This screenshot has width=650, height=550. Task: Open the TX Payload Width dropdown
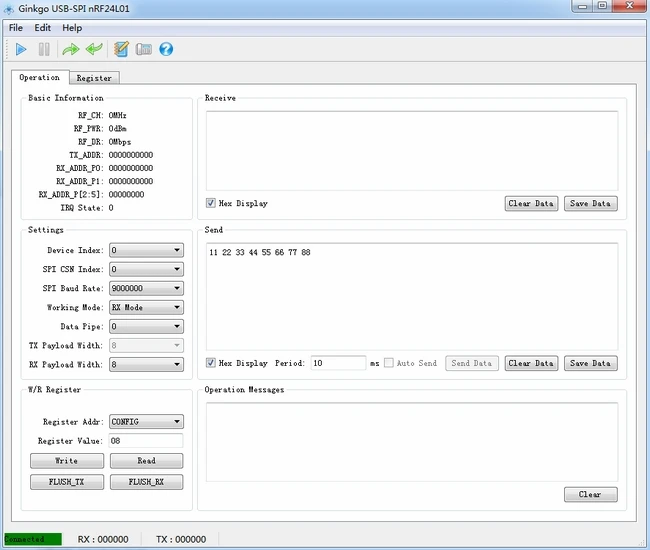point(146,346)
